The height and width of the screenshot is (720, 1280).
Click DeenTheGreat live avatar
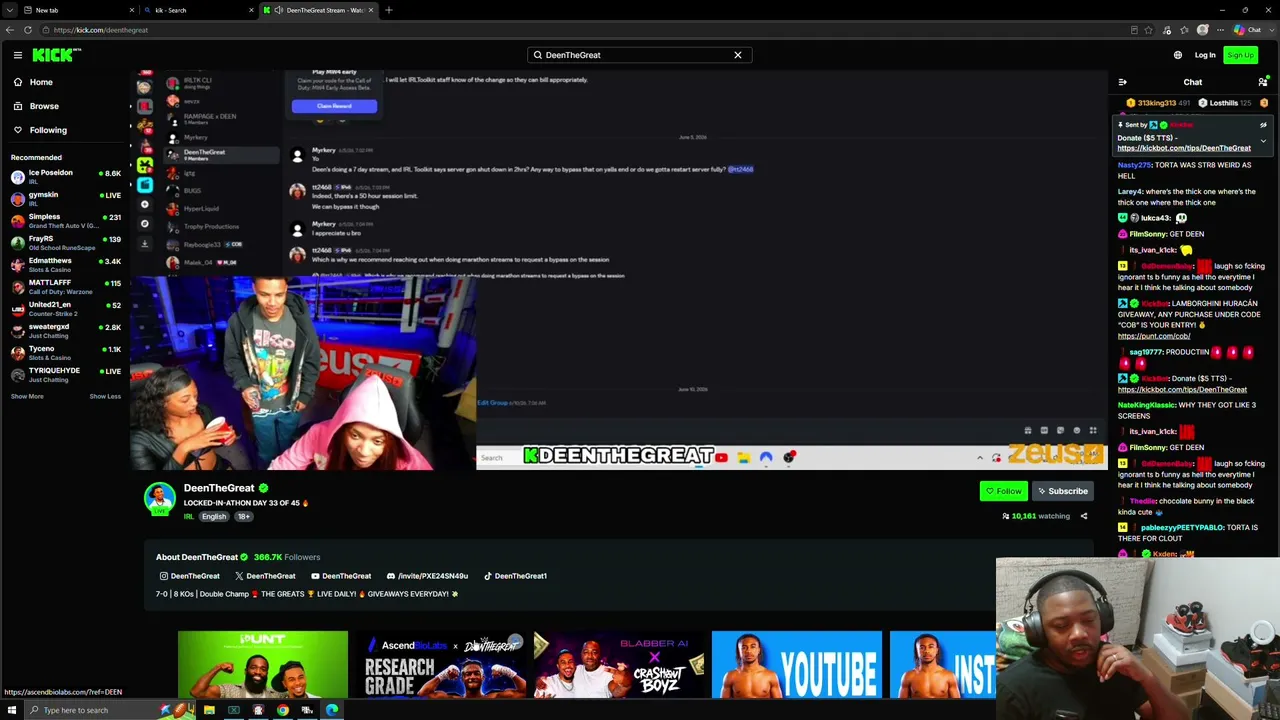tap(160, 498)
